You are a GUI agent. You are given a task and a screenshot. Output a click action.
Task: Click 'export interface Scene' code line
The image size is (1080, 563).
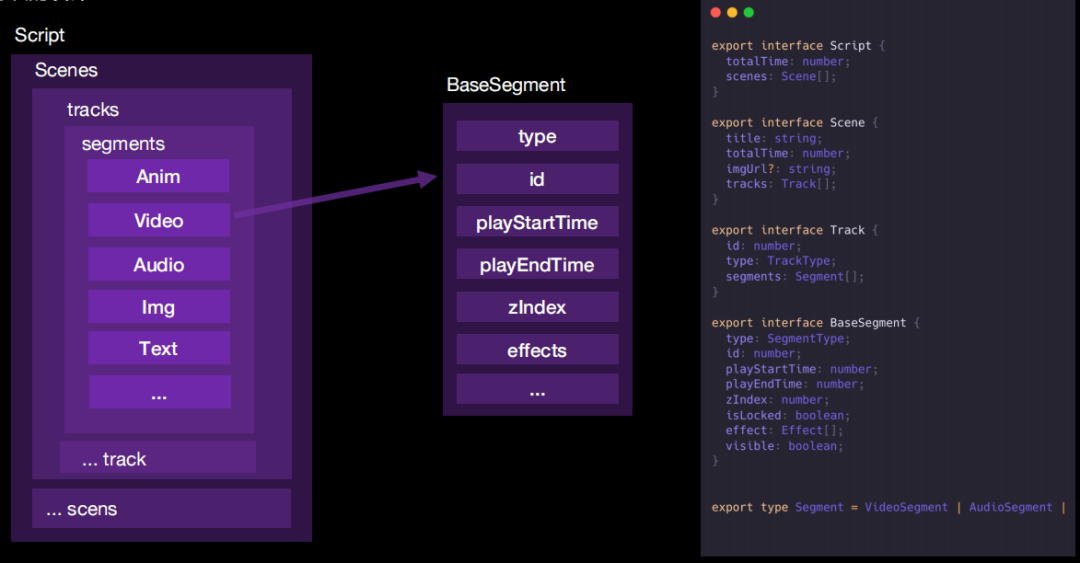(x=794, y=123)
